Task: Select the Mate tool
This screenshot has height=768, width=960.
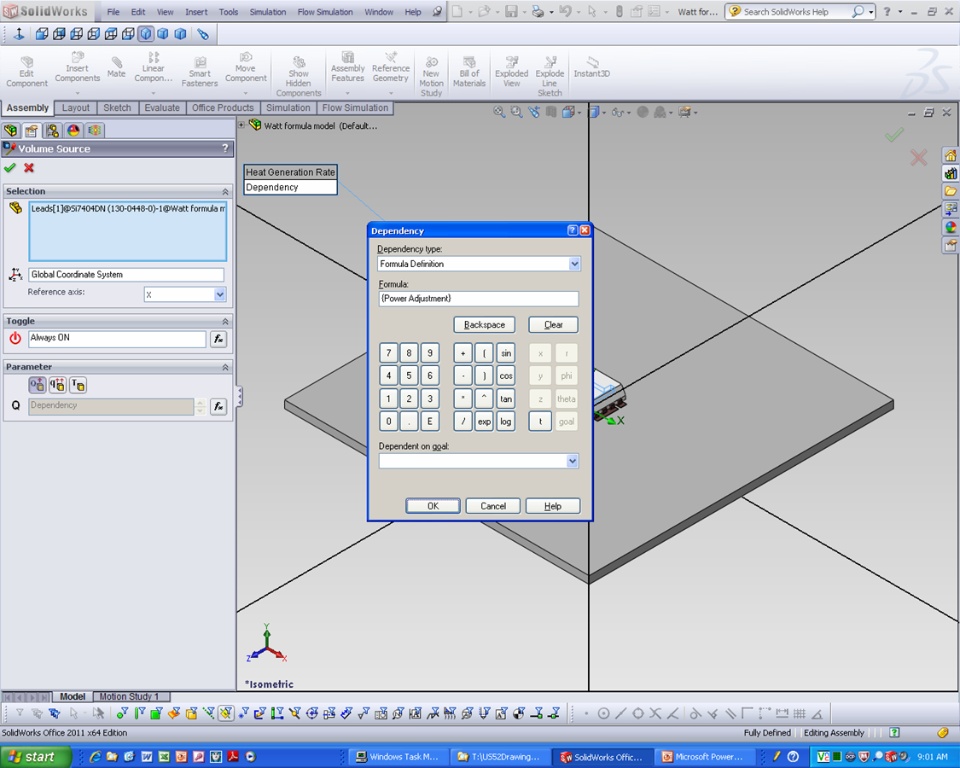Action: 116,67
